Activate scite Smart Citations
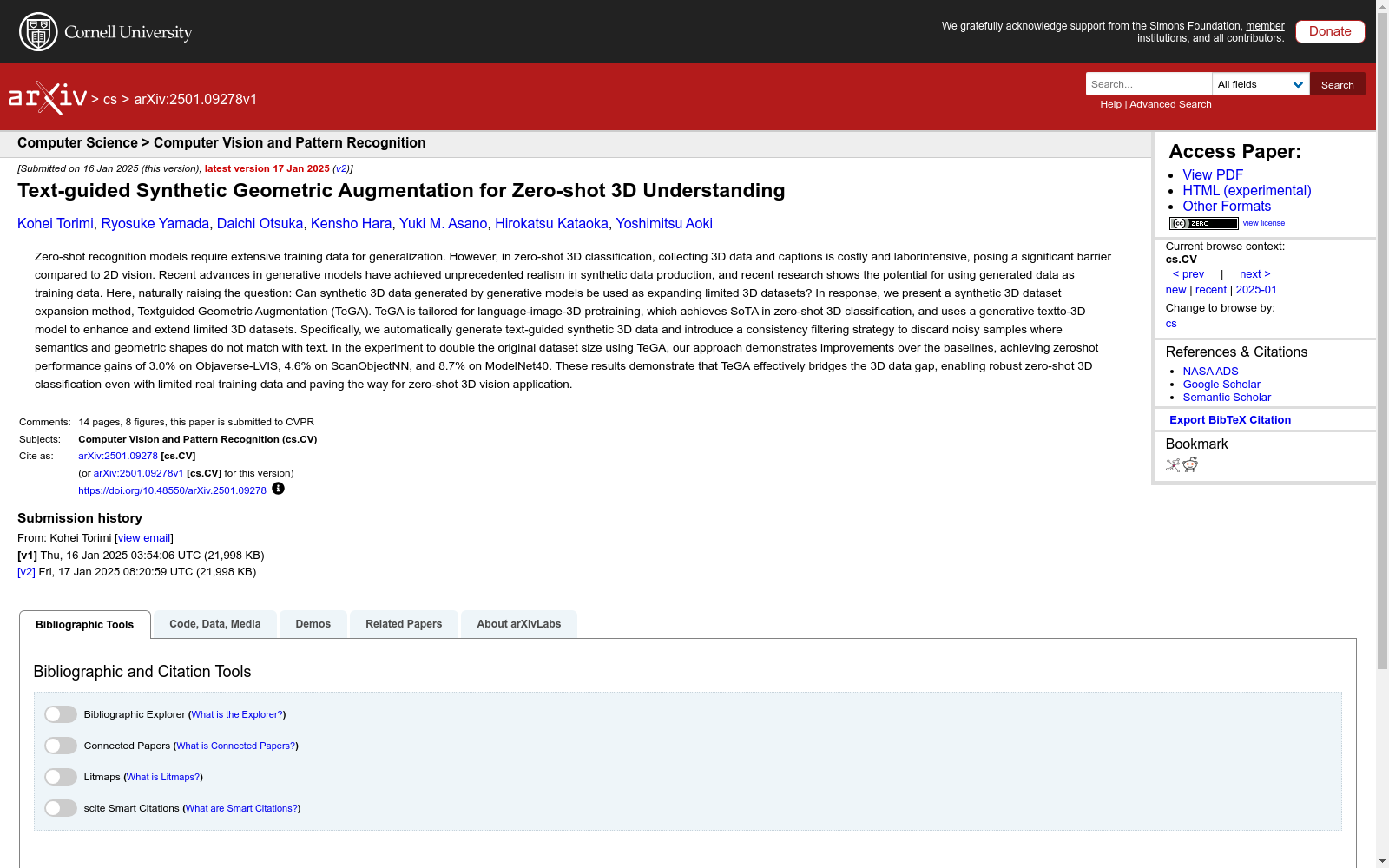Screen dimensions: 1389x868 pos(60,807)
